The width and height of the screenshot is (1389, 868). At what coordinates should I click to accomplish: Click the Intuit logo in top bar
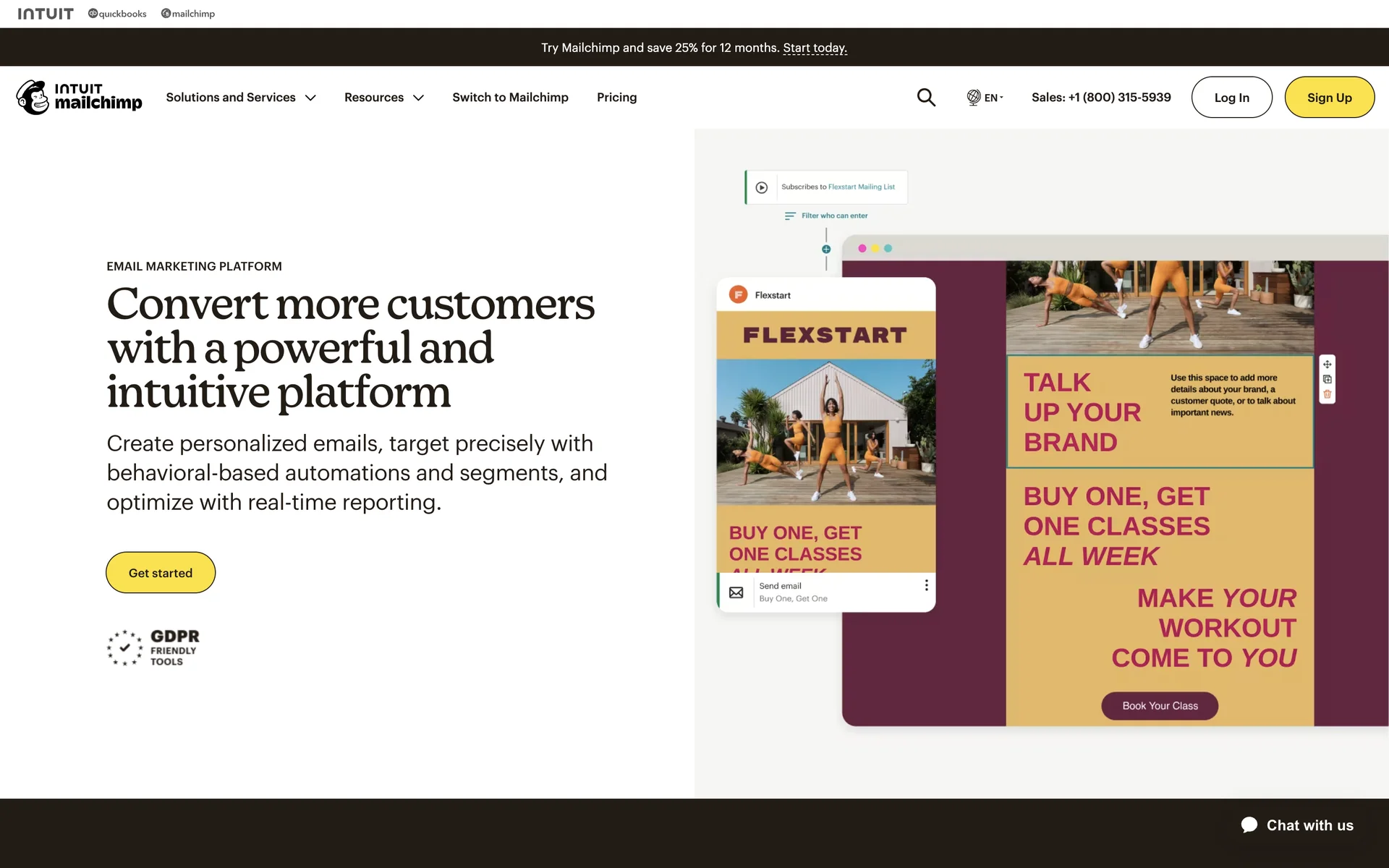point(46,14)
